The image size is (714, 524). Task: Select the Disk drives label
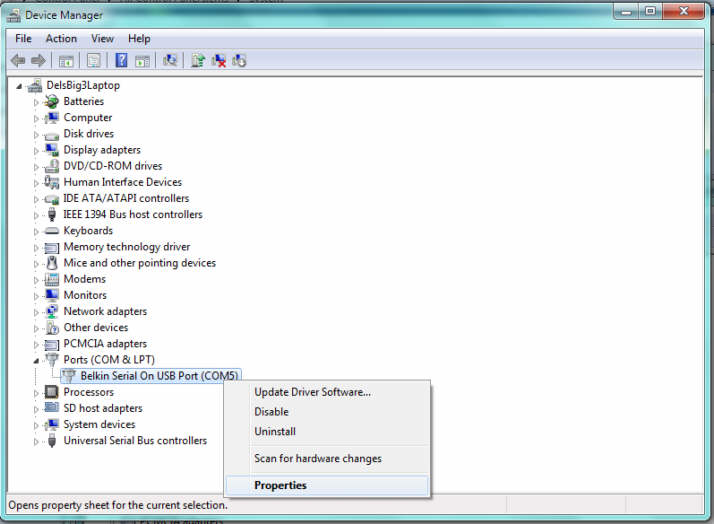point(88,134)
